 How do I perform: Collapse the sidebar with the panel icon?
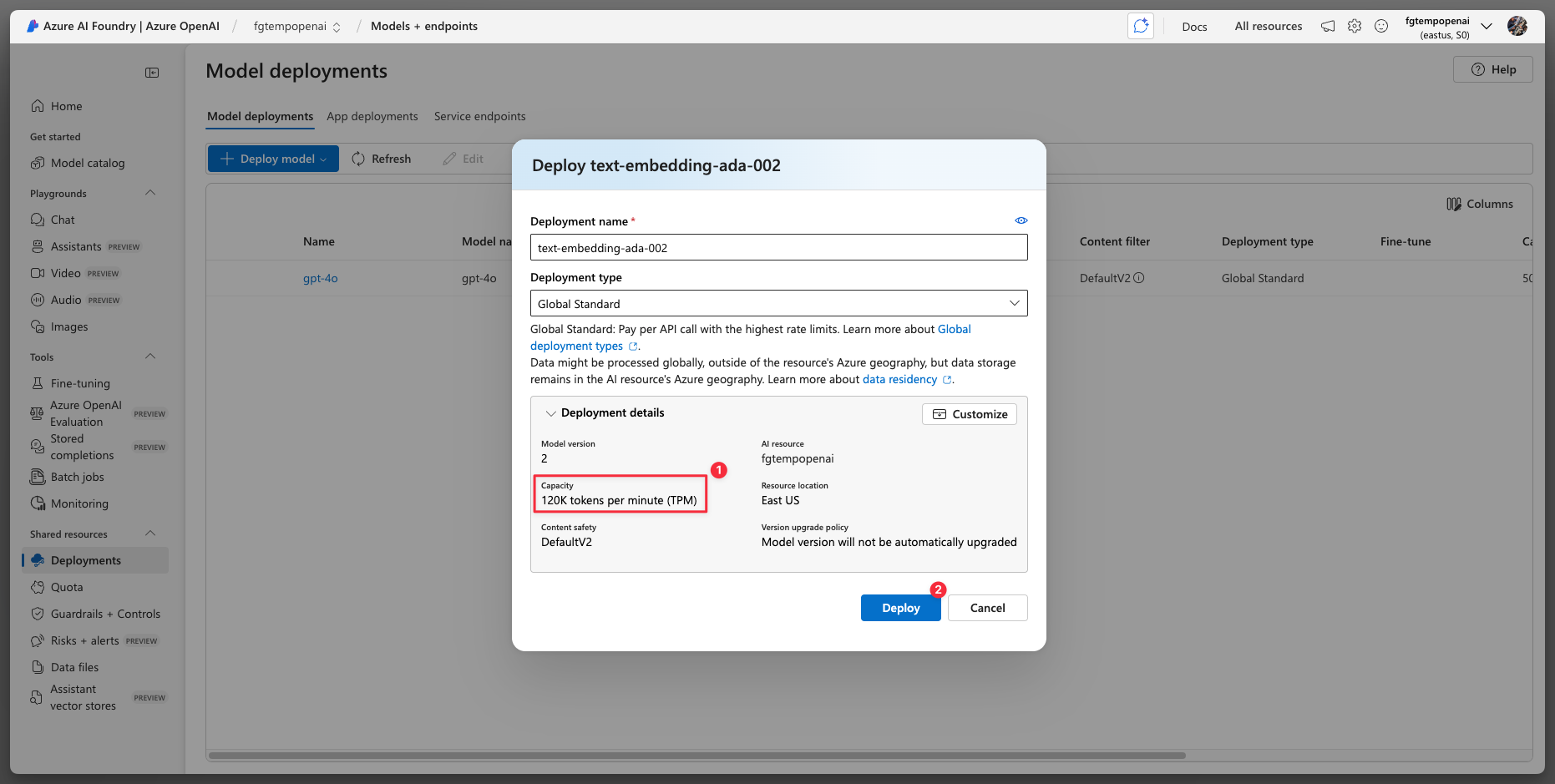tap(152, 73)
